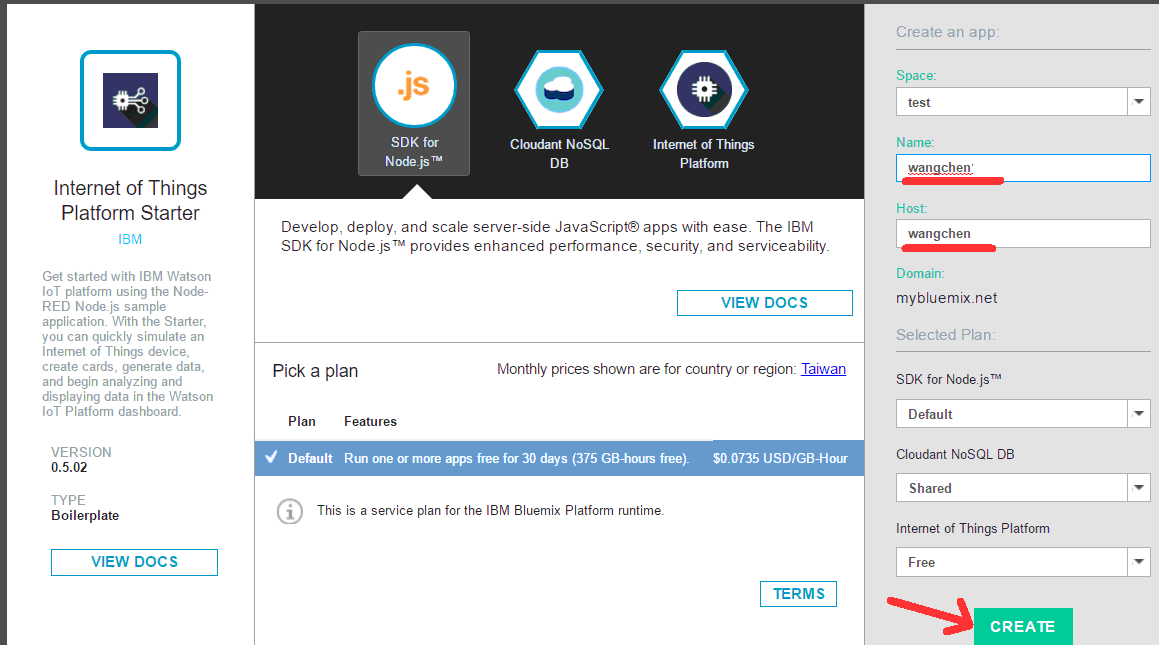Open the Space dropdown showing test

[1023, 102]
